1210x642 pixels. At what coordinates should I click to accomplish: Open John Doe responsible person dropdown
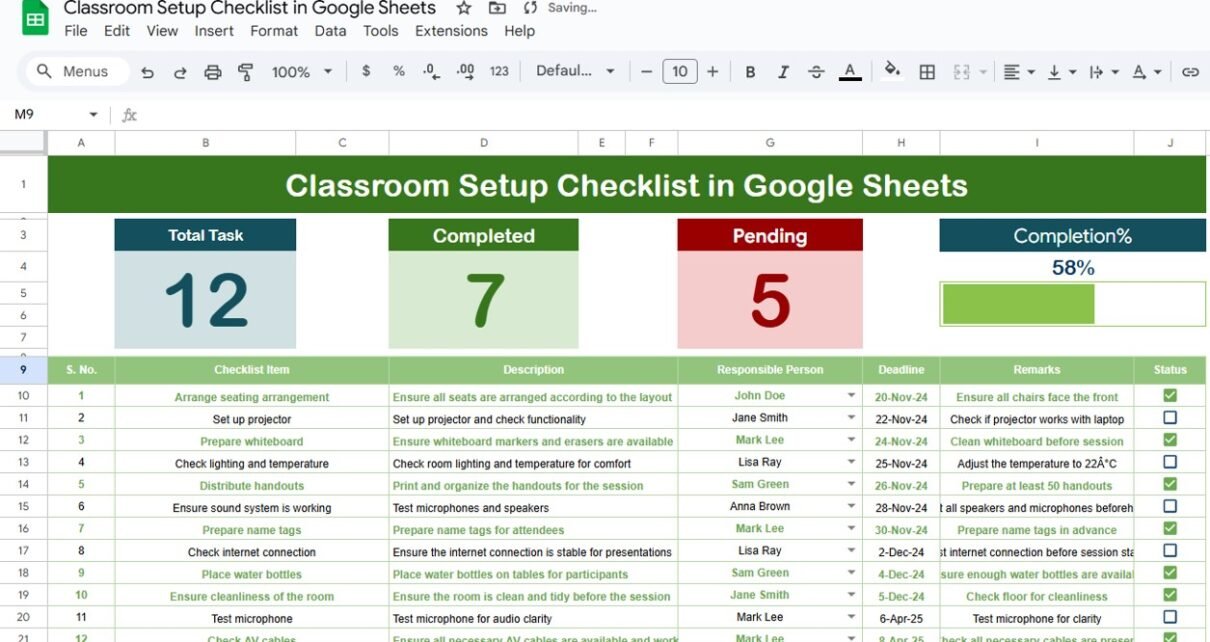[x=851, y=396]
